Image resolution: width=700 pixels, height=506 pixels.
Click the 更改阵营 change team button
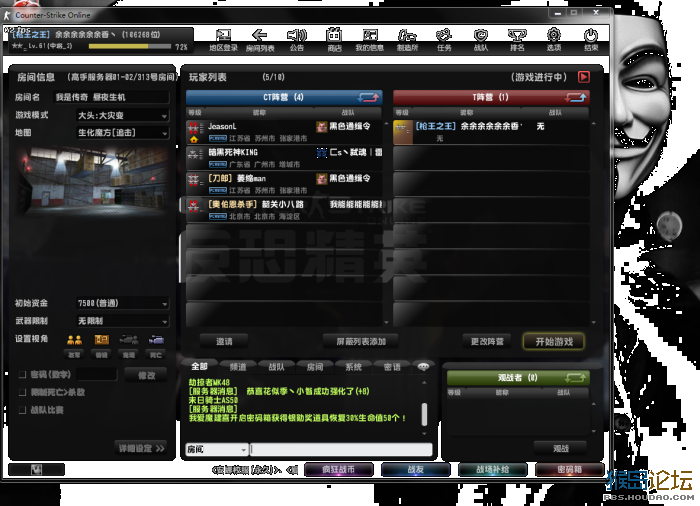487,342
